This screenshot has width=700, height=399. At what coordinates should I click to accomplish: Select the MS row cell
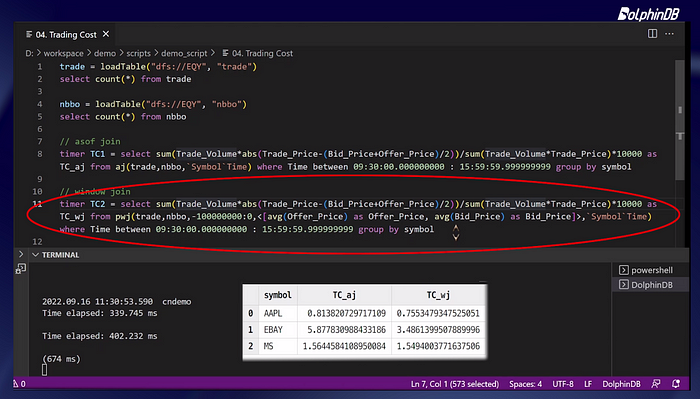(268, 346)
